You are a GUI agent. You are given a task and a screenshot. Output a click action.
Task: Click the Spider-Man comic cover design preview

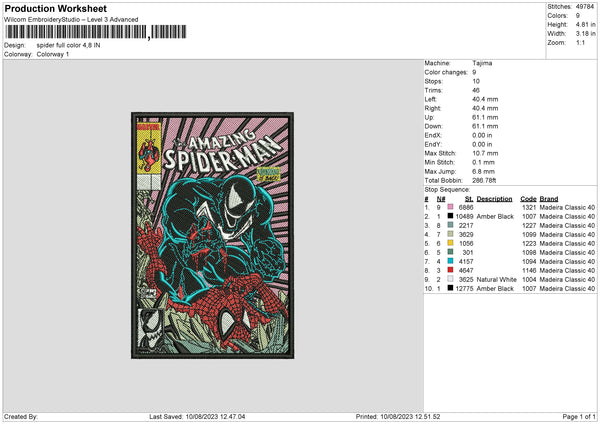tap(212, 235)
